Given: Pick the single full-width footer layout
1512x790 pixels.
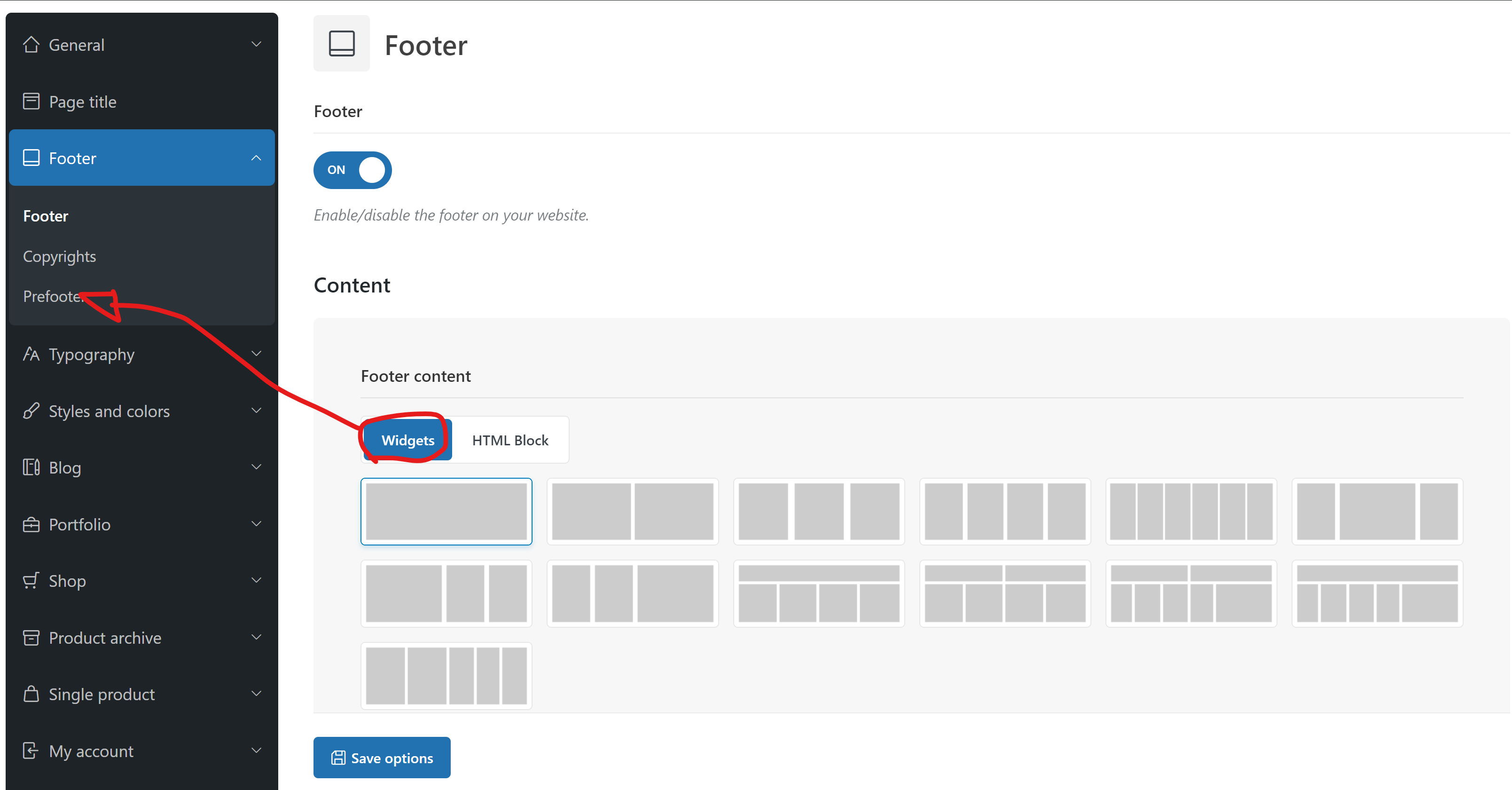Looking at the screenshot, I should pos(446,512).
